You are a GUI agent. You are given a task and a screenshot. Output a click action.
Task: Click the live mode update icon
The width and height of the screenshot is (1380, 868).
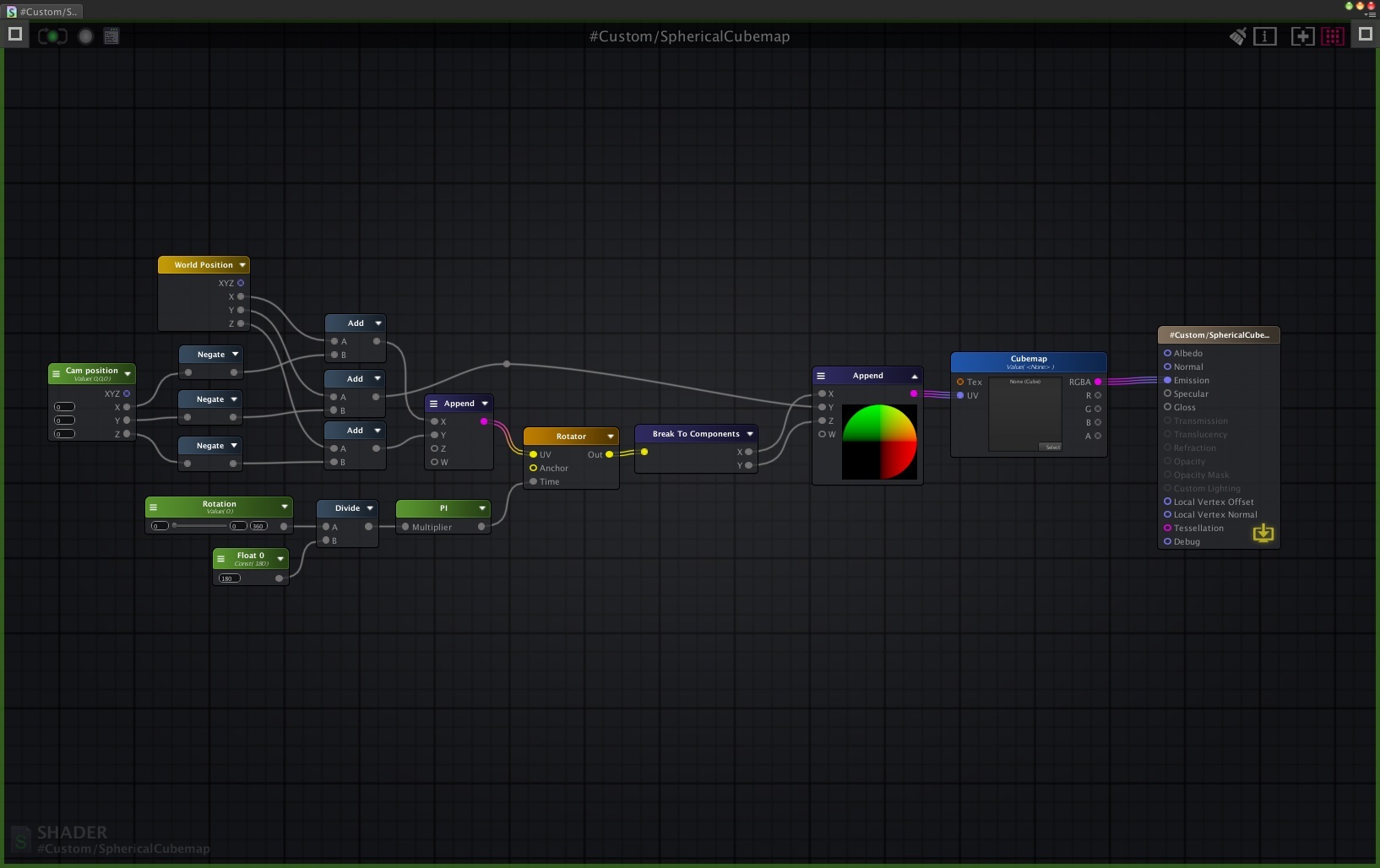(x=52, y=36)
